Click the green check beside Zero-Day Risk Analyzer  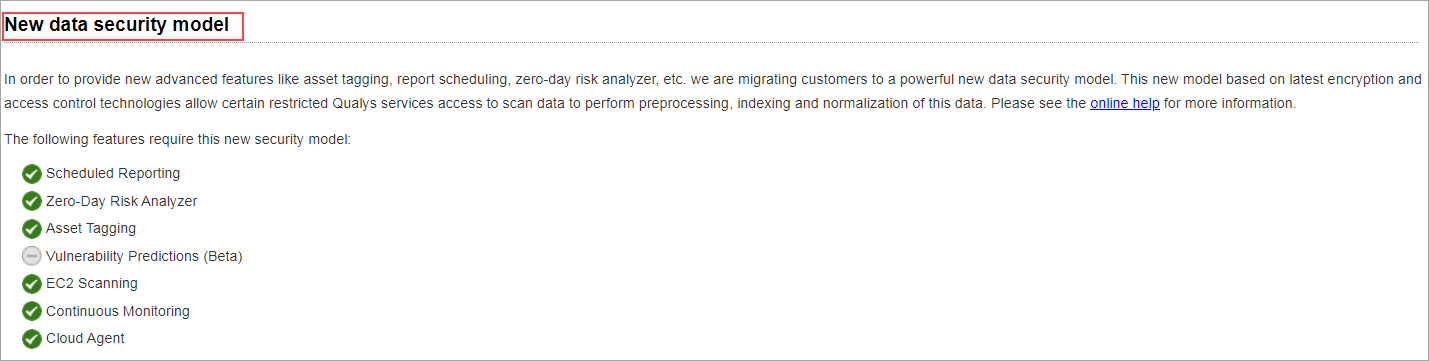coord(32,201)
